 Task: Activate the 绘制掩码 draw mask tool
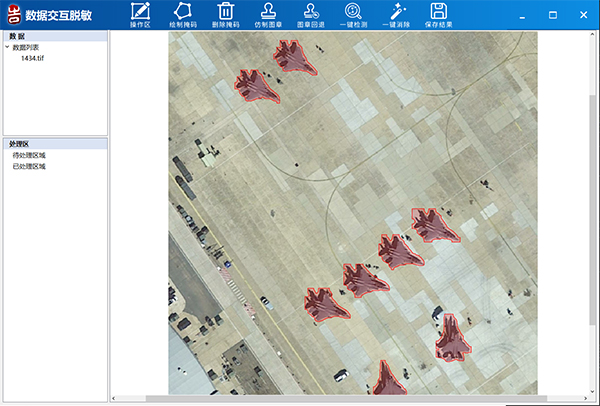[x=184, y=14]
